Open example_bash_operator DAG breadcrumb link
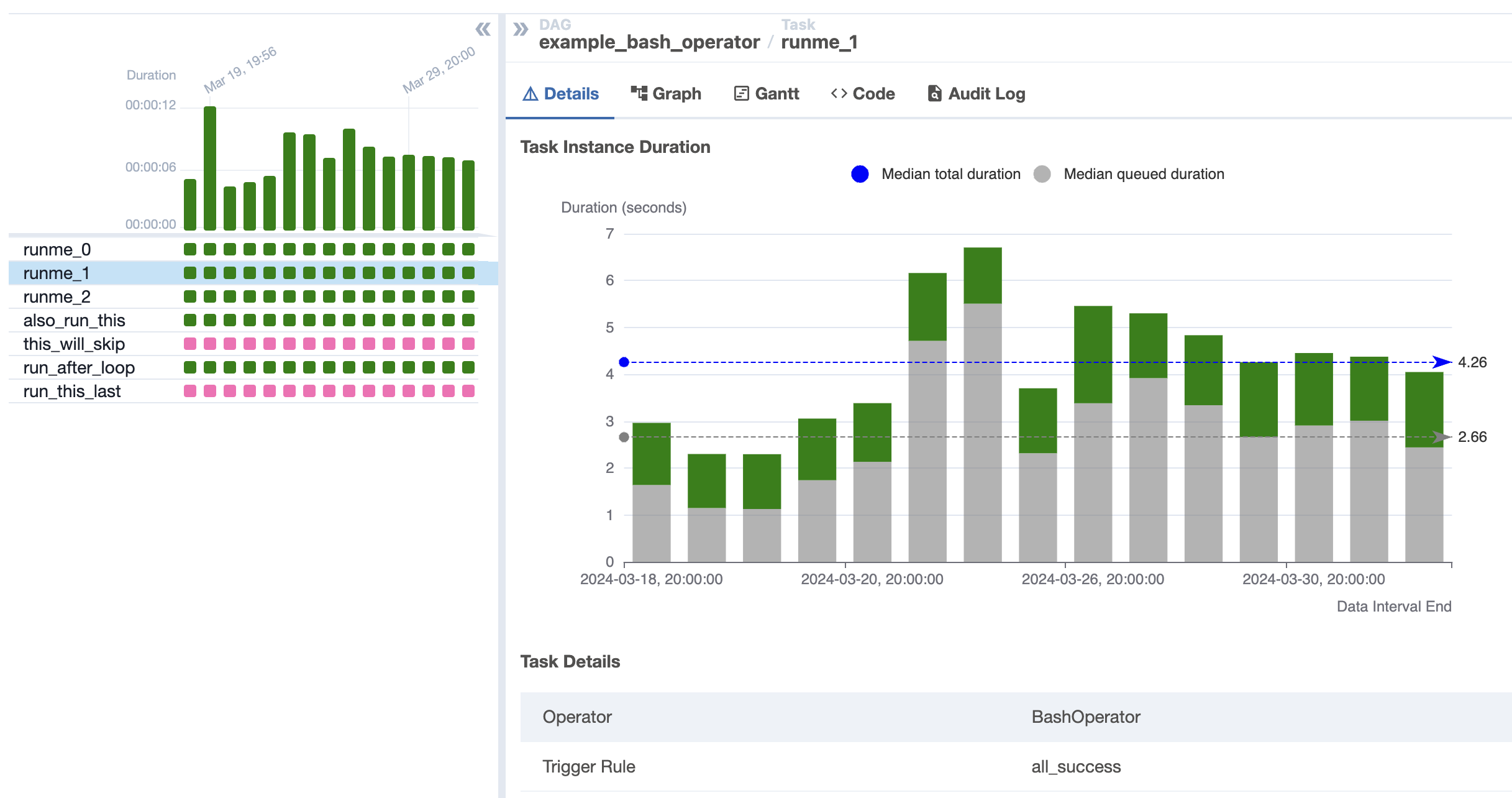This screenshot has height=798, width=1512. coord(649,42)
